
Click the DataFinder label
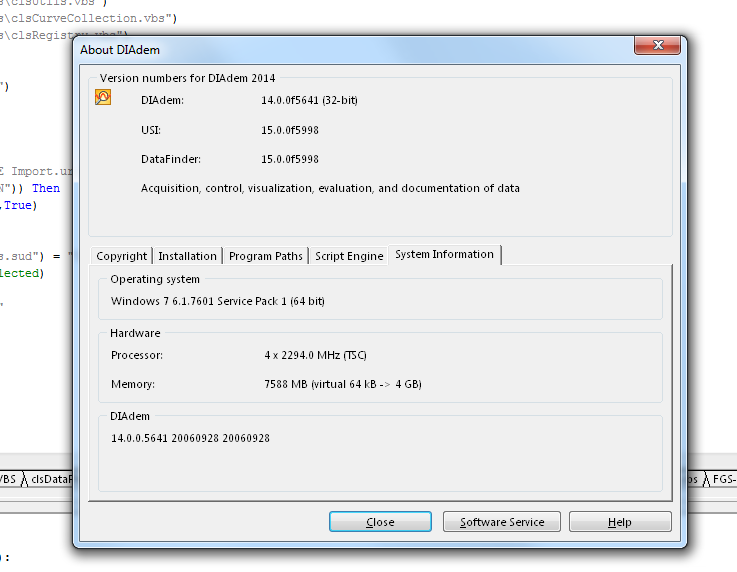171,159
